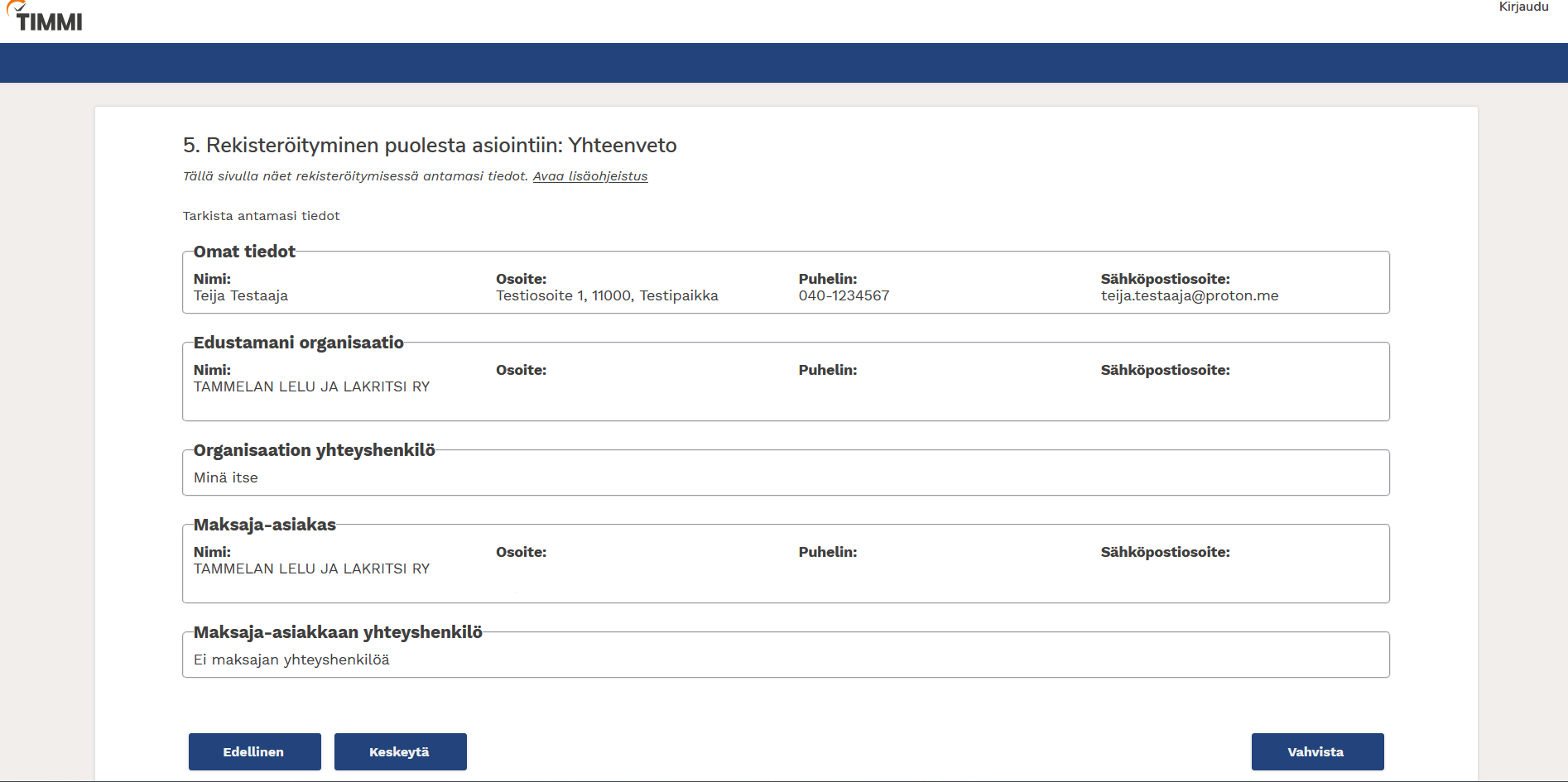
Task: Click the phone number 040-1234567
Action: pyautogui.click(x=844, y=296)
